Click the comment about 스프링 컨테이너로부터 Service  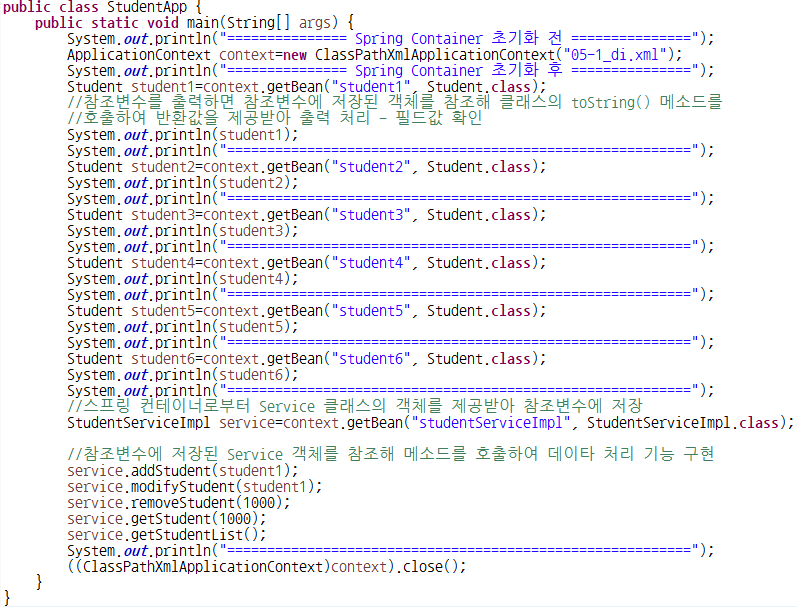pos(355,406)
